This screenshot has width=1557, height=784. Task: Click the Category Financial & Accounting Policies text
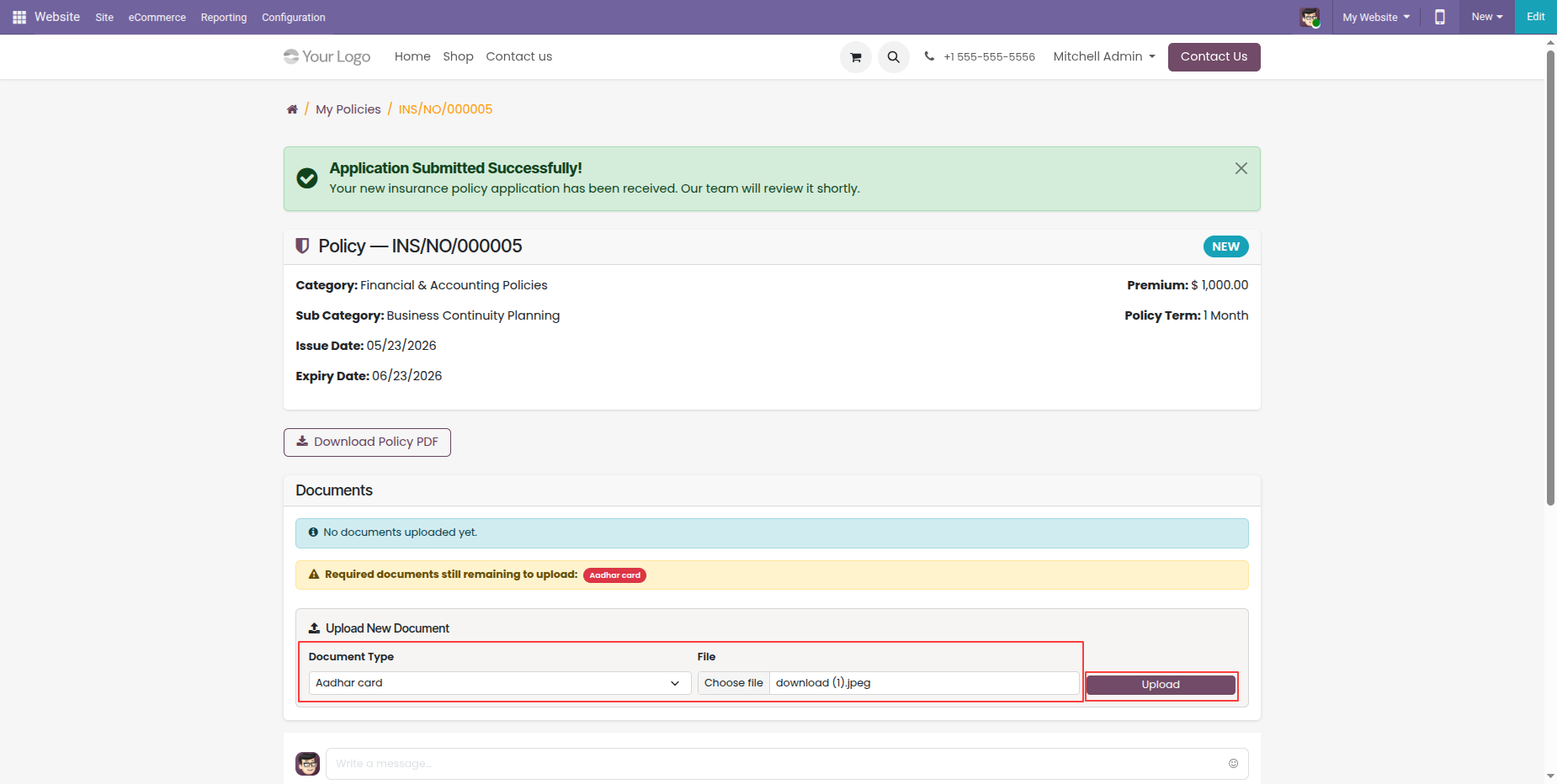point(422,285)
